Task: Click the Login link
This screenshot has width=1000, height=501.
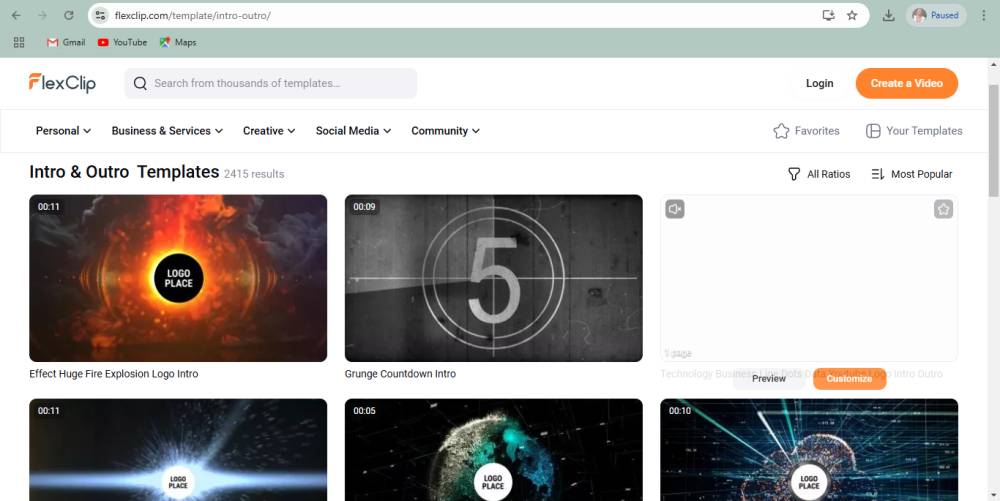Action: pos(820,84)
